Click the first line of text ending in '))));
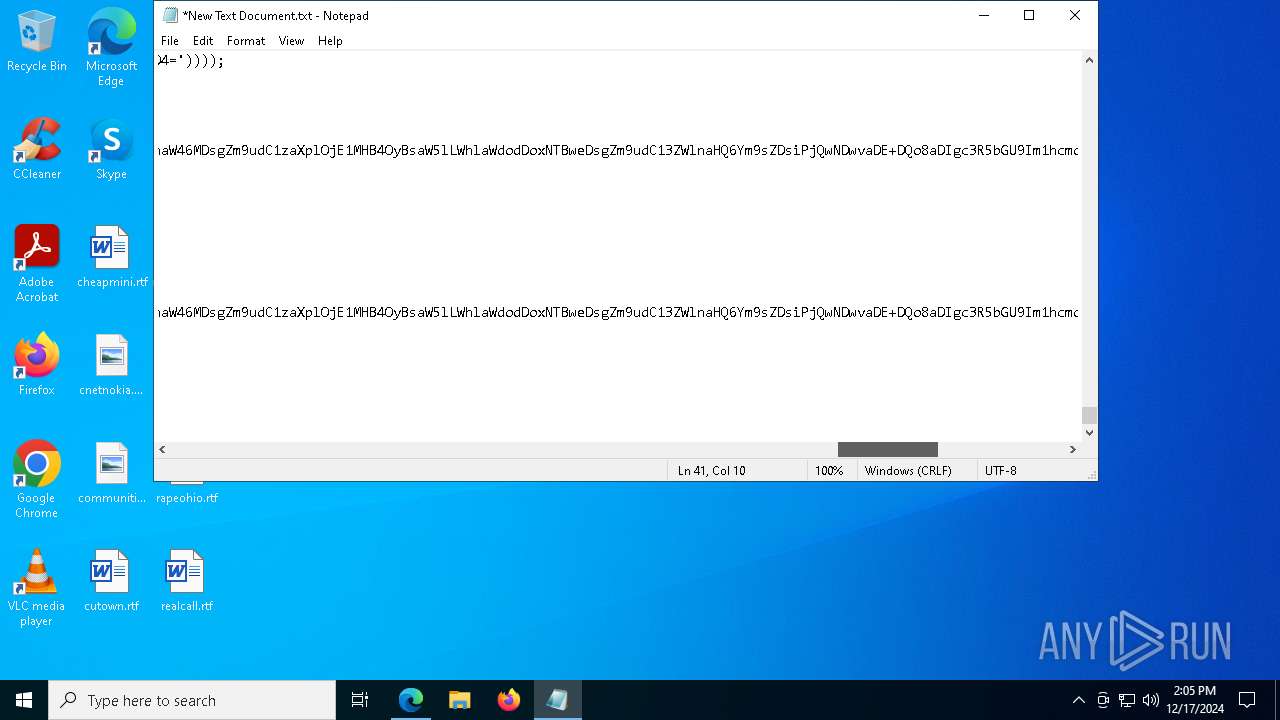The height and width of the screenshot is (720, 1280). click(x=191, y=61)
